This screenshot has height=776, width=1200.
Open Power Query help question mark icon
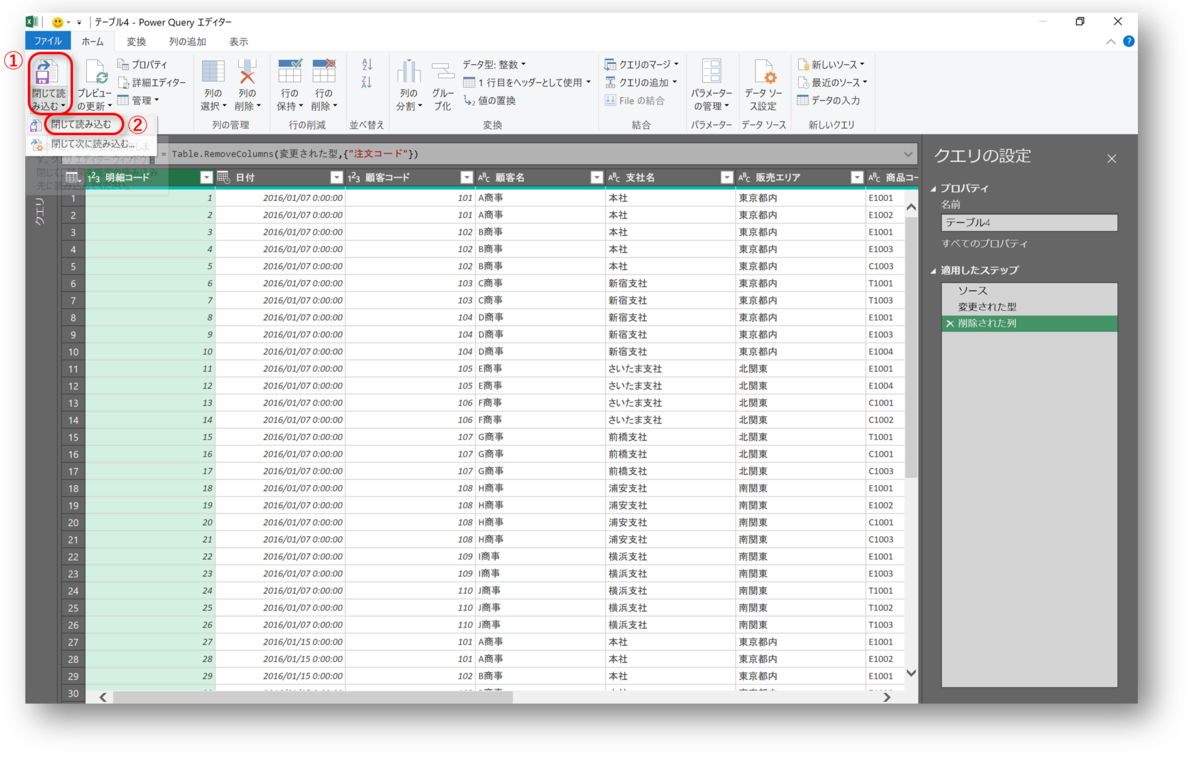1128,42
